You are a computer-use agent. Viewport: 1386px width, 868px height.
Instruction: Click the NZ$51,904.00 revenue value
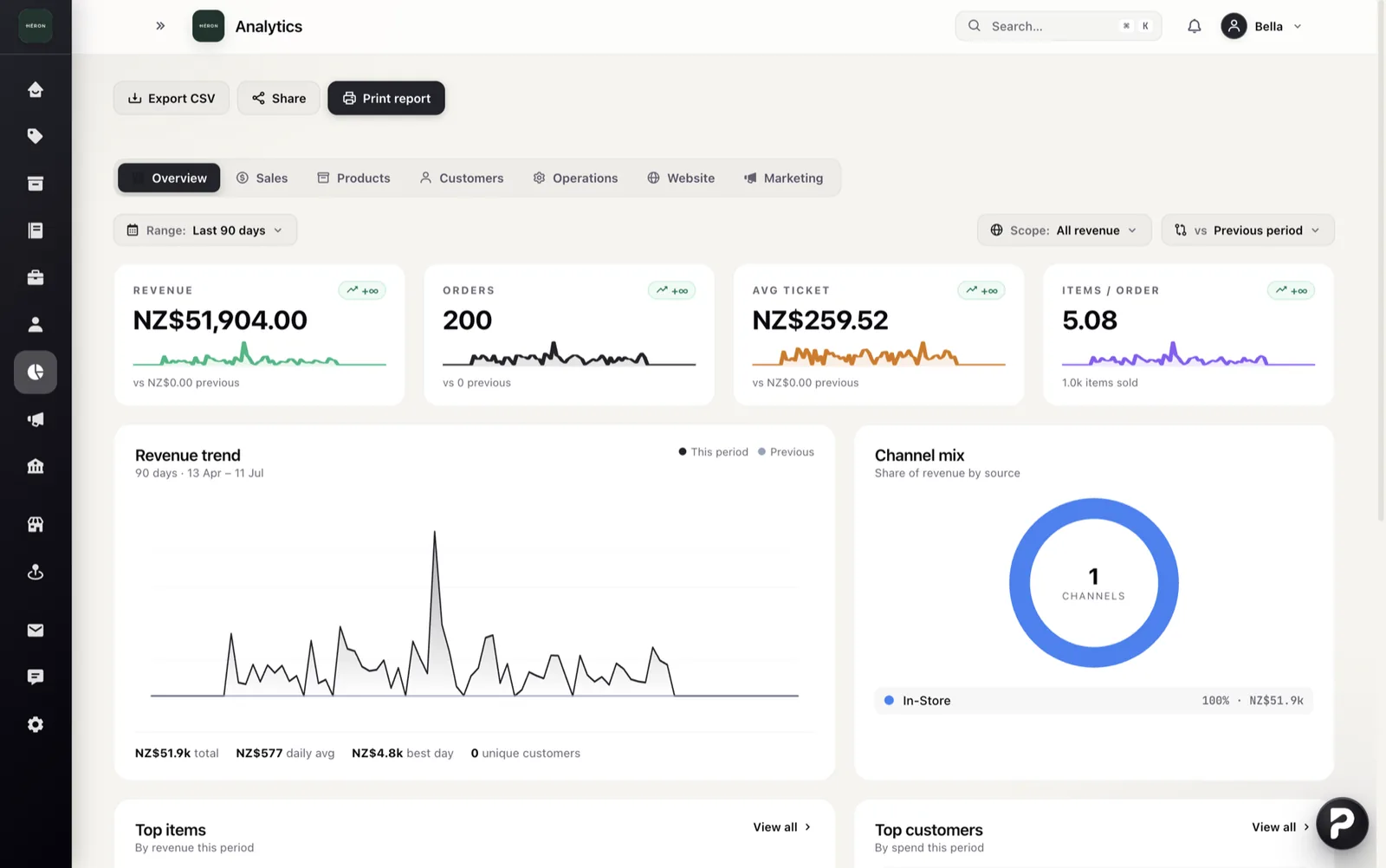(x=220, y=321)
